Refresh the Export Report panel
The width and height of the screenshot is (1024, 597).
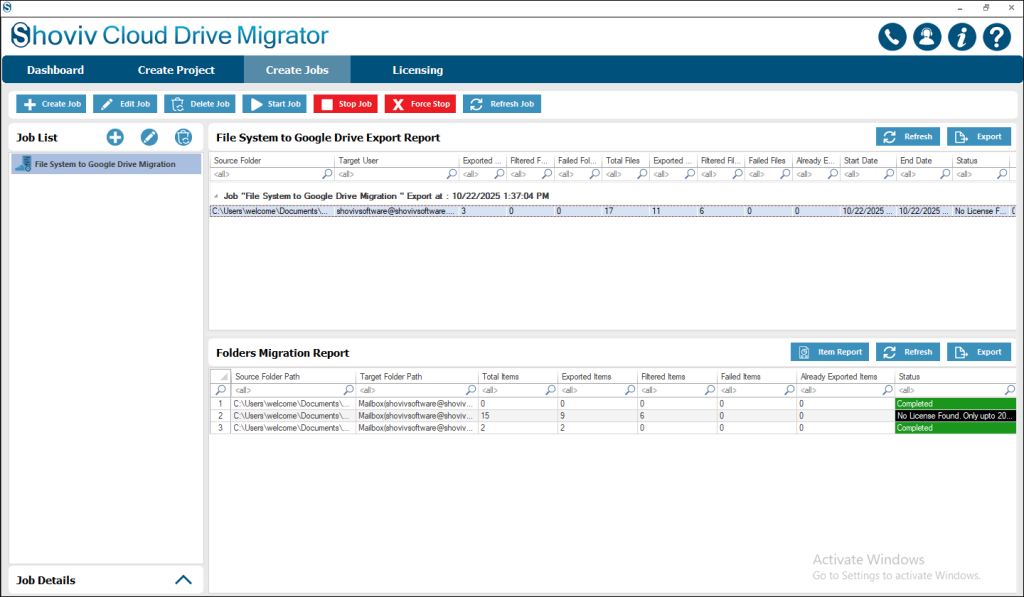908,137
